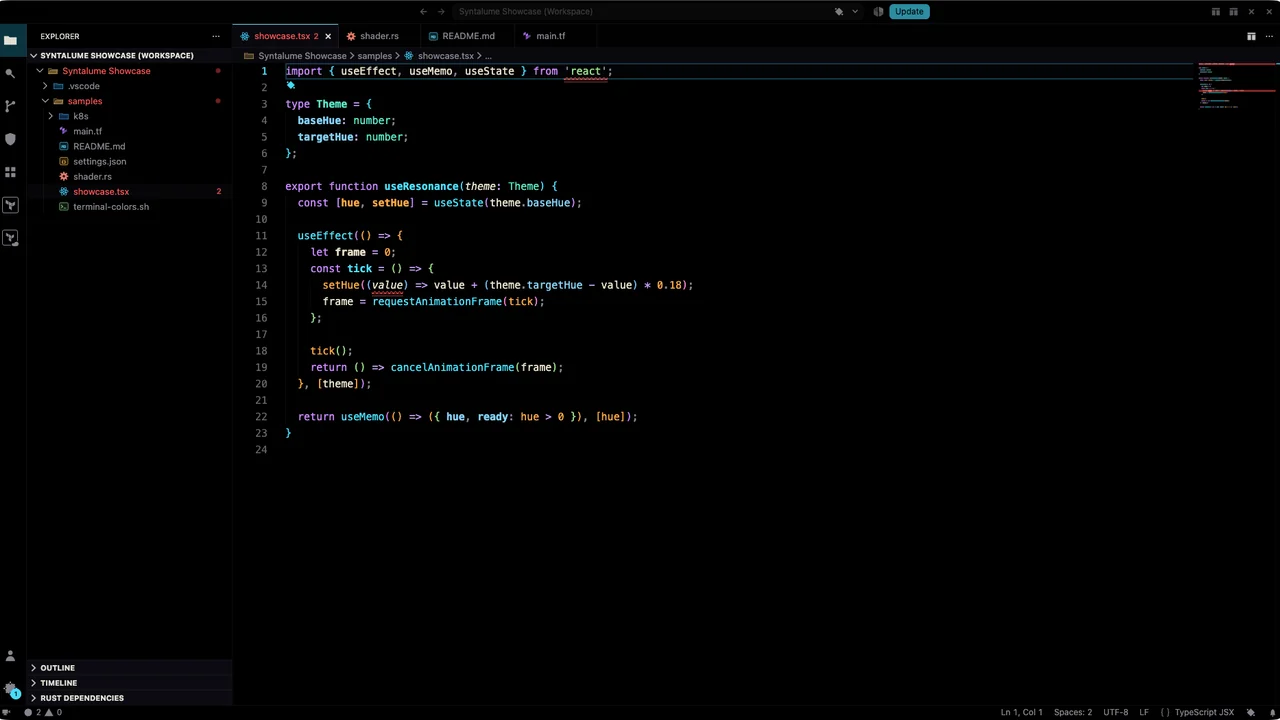Open the Explorer view in the activity bar
1280x720 pixels.
10,40
